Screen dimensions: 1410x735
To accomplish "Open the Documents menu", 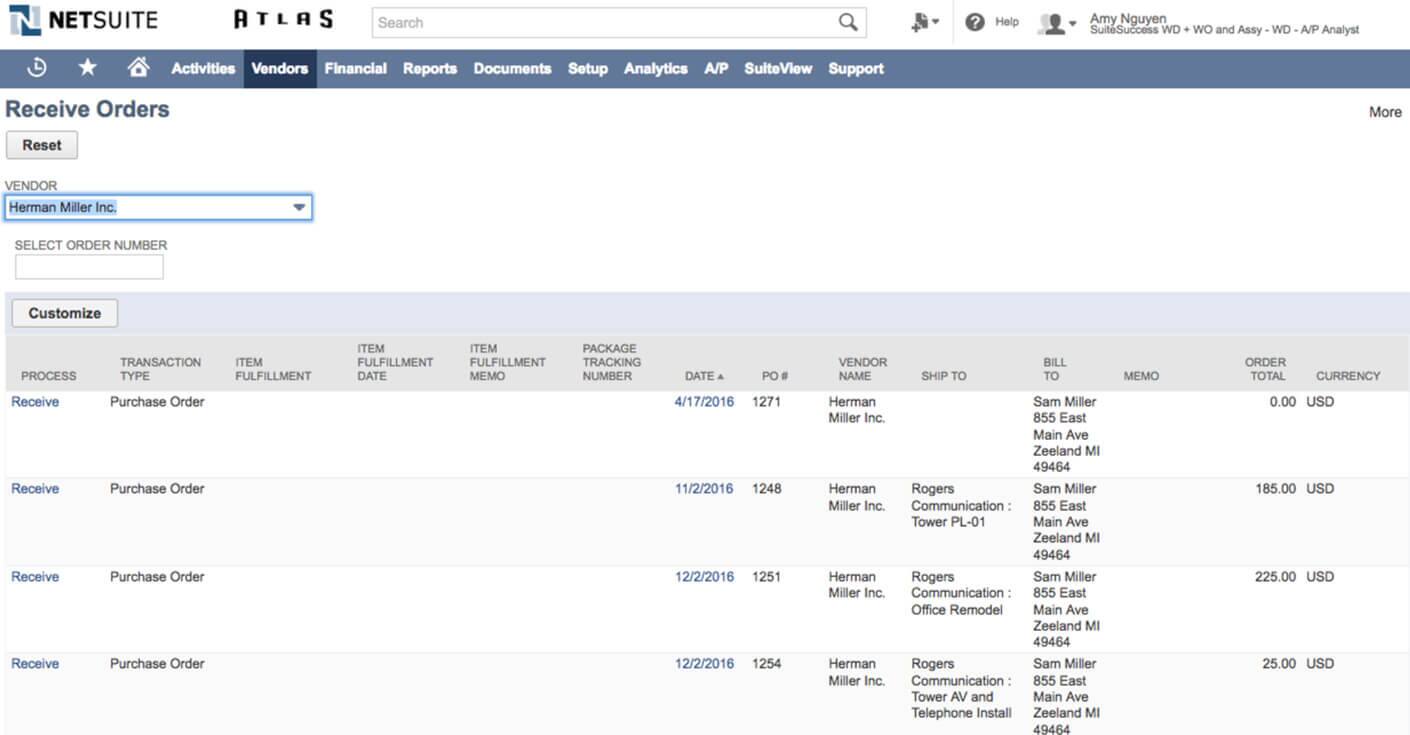I will point(512,68).
